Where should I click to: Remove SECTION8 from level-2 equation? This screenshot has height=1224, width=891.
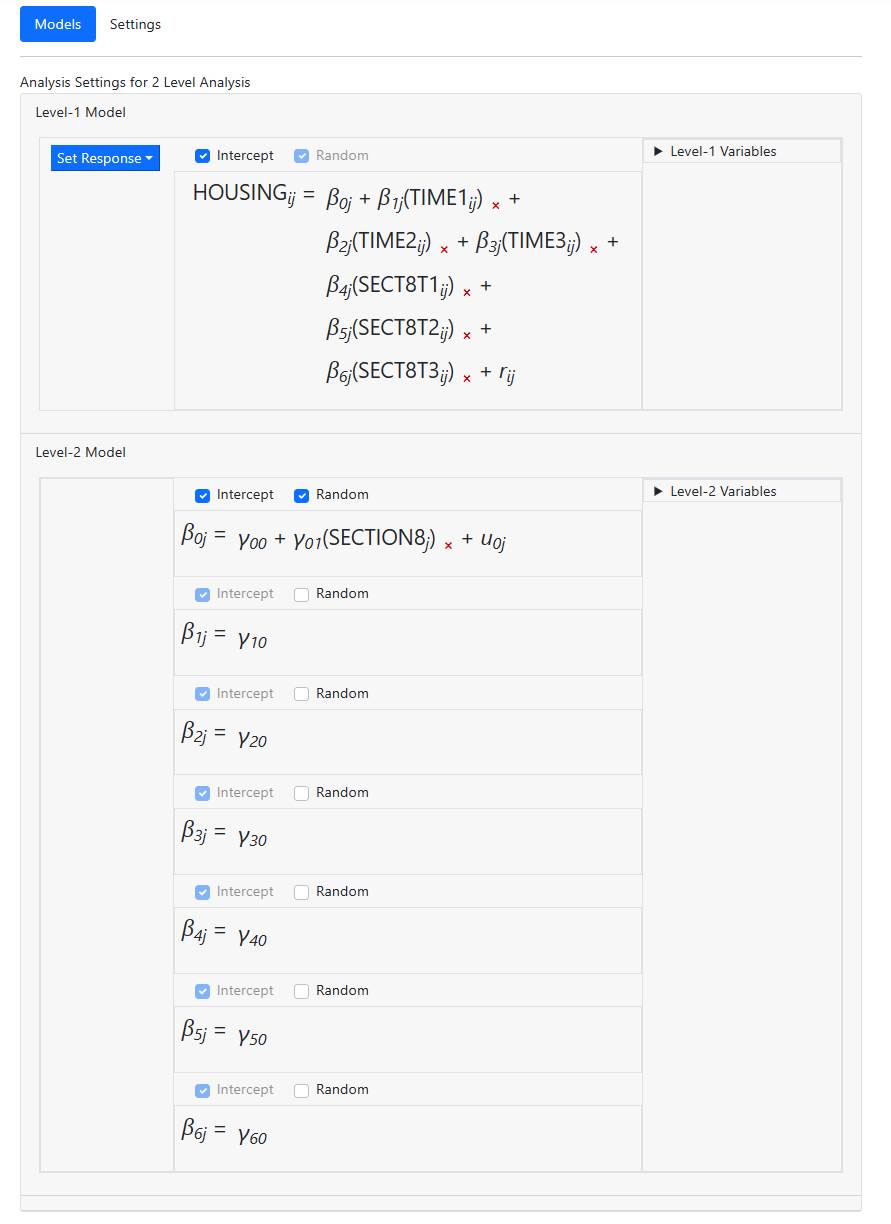[449, 545]
